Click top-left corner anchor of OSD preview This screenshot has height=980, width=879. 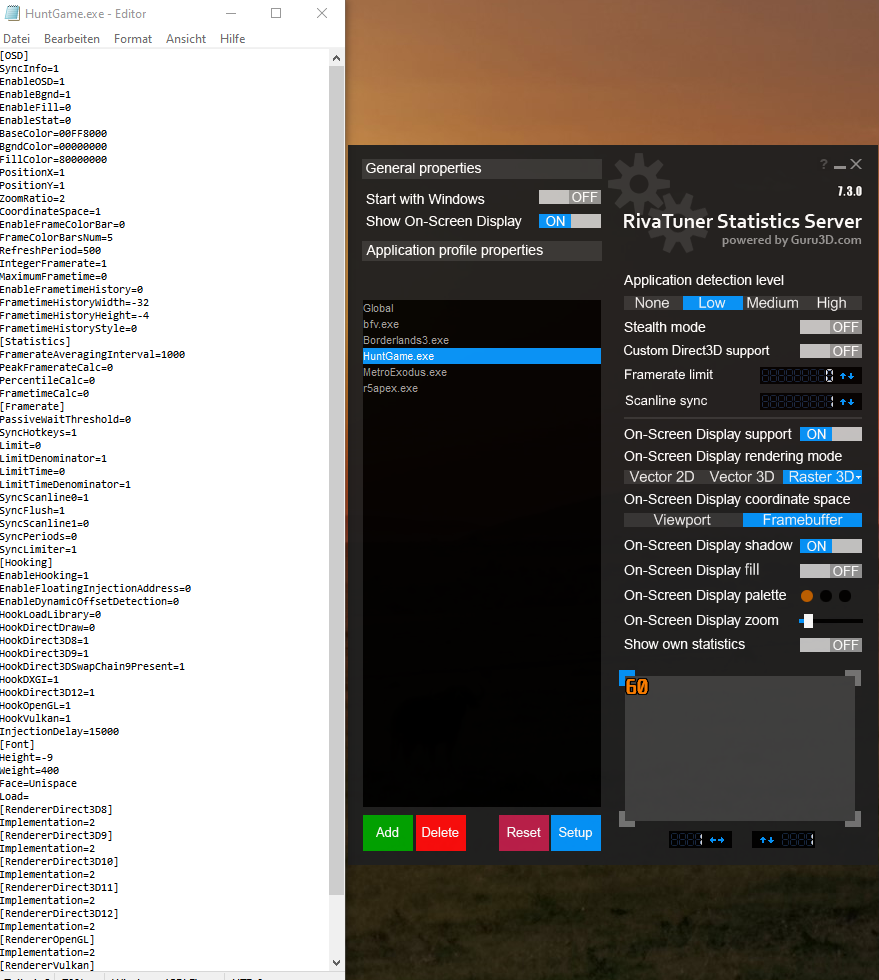point(626,677)
